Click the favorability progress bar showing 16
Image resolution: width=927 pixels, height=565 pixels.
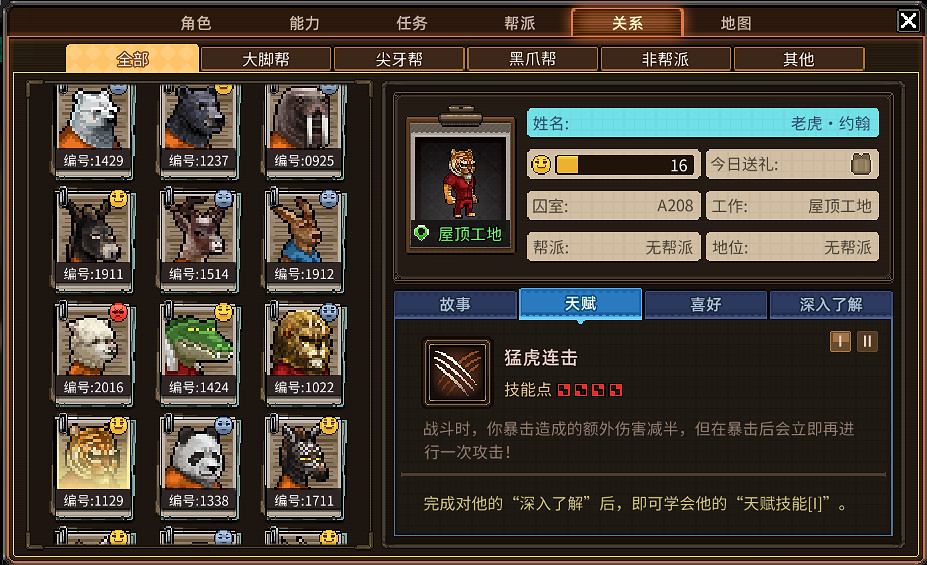tap(625, 164)
